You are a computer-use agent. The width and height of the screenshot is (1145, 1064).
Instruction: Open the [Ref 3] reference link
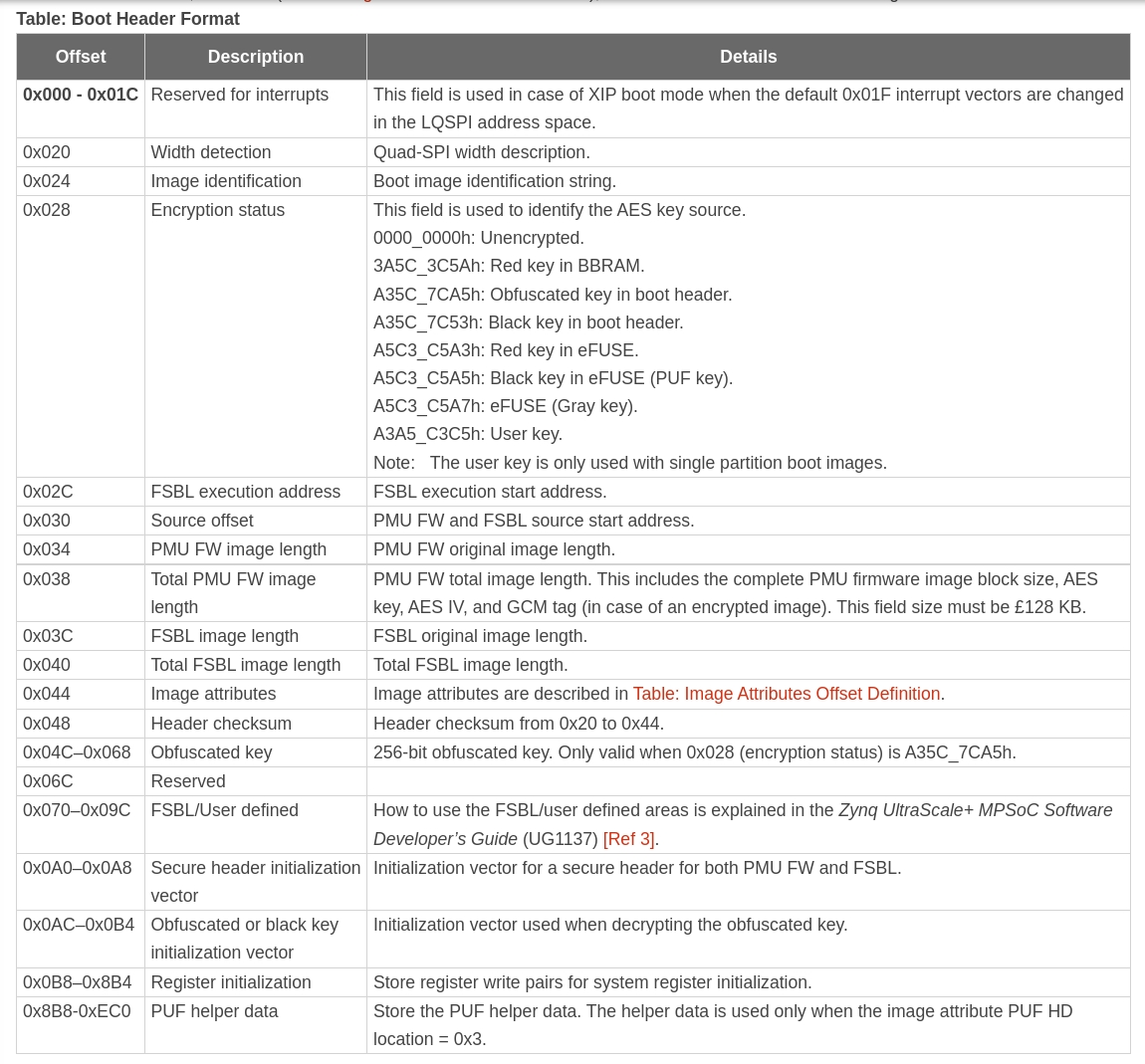(x=628, y=839)
